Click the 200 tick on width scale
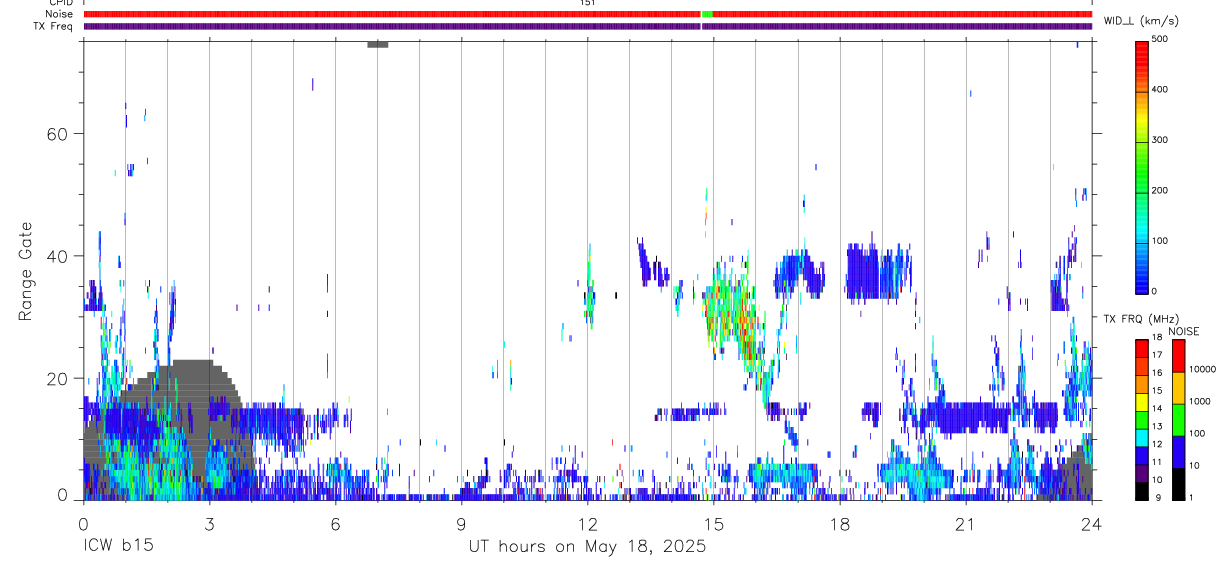Image resolution: width=1228 pixels, height=567 pixels. (x=1160, y=190)
